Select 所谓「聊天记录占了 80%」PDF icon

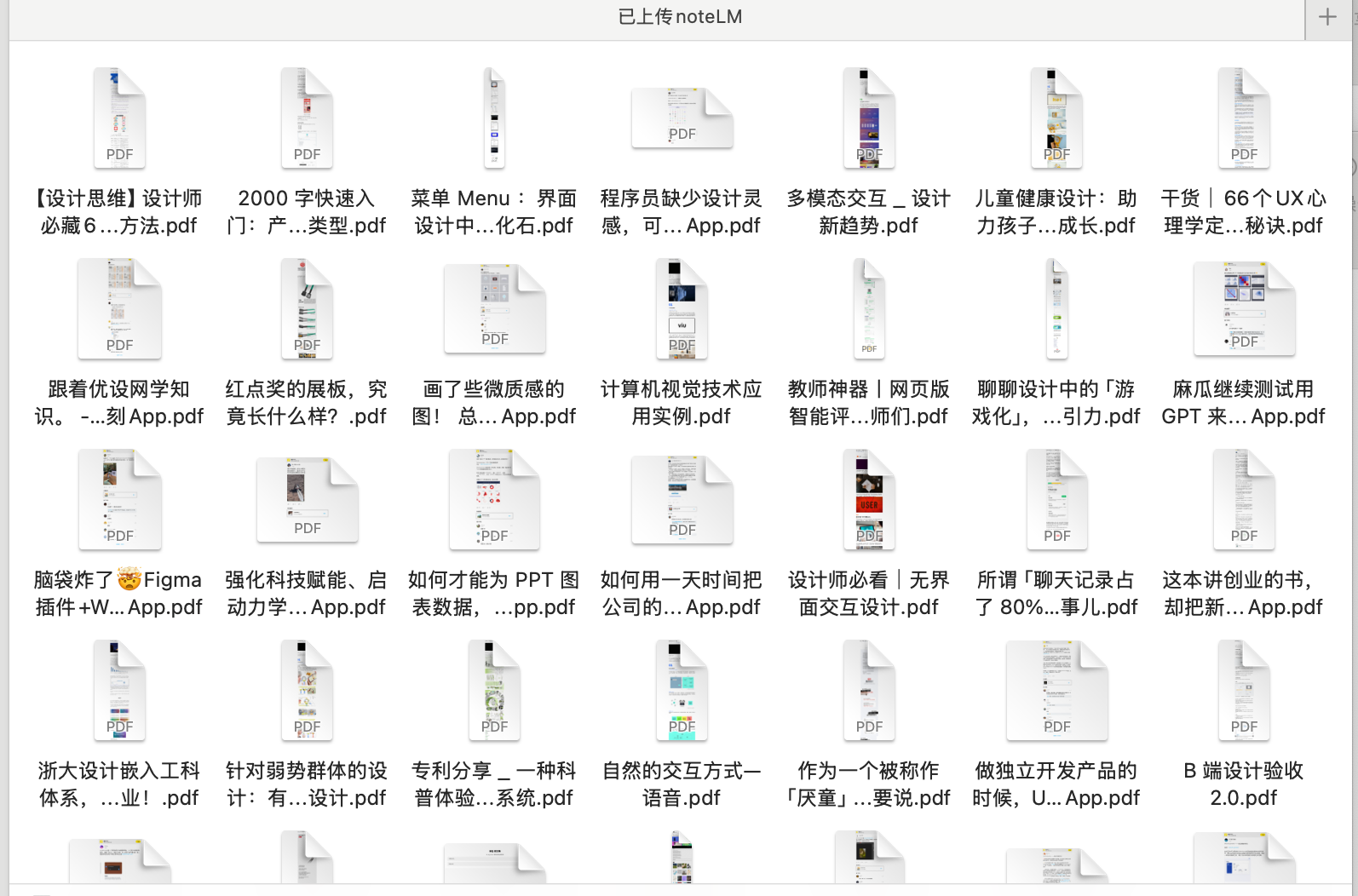click(x=1056, y=499)
